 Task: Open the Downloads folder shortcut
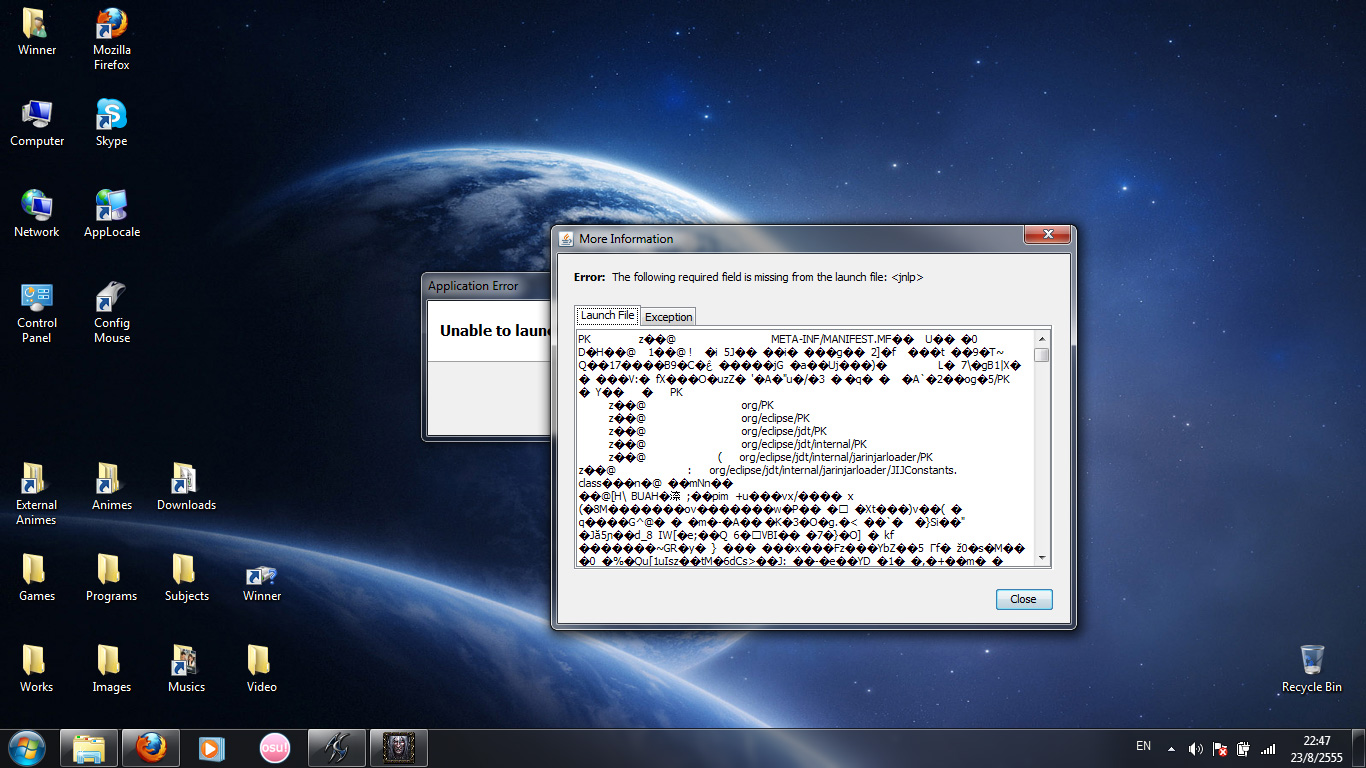tap(187, 488)
